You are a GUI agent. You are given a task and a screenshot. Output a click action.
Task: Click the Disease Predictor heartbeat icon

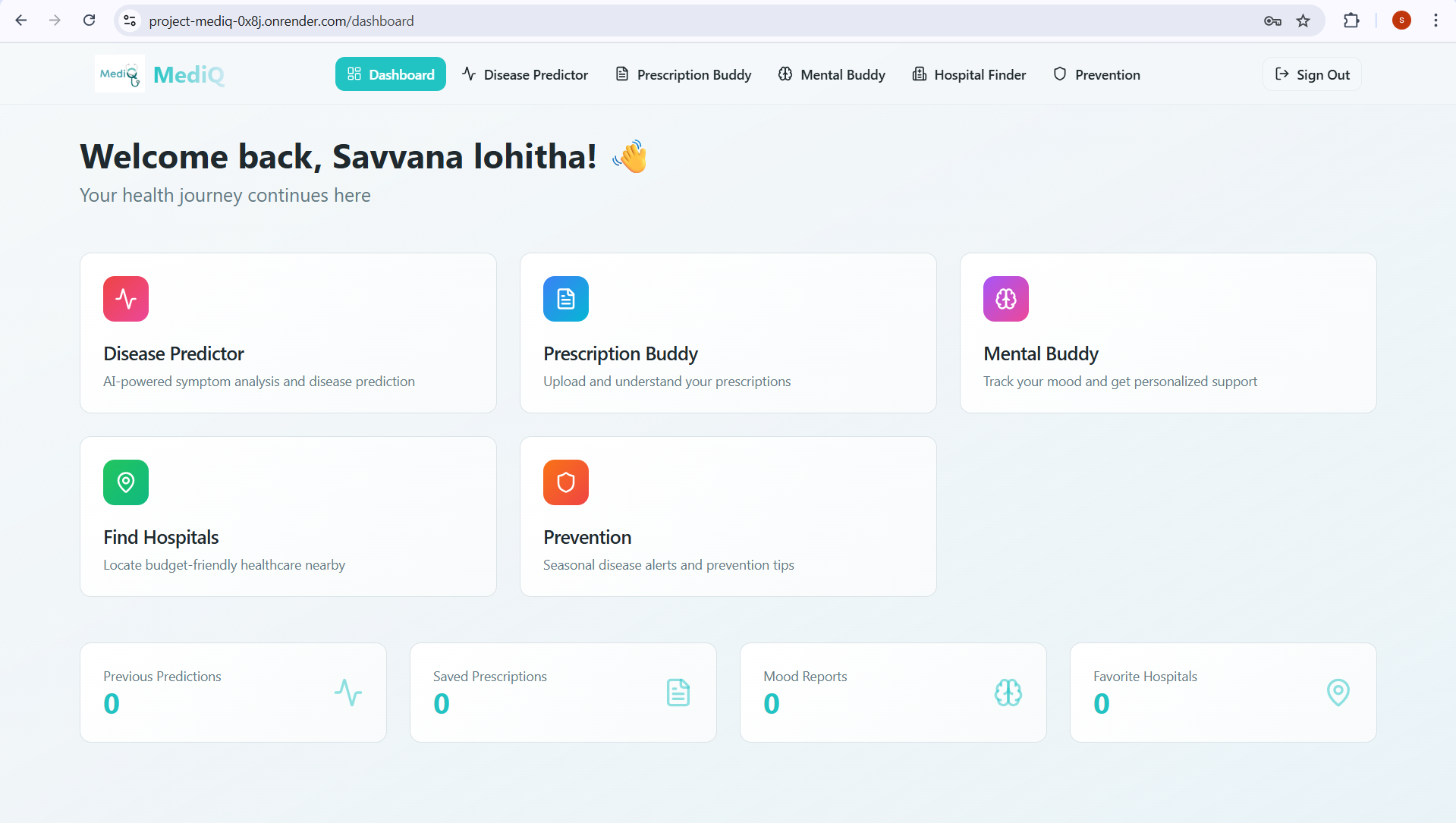[x=125, y=298]
